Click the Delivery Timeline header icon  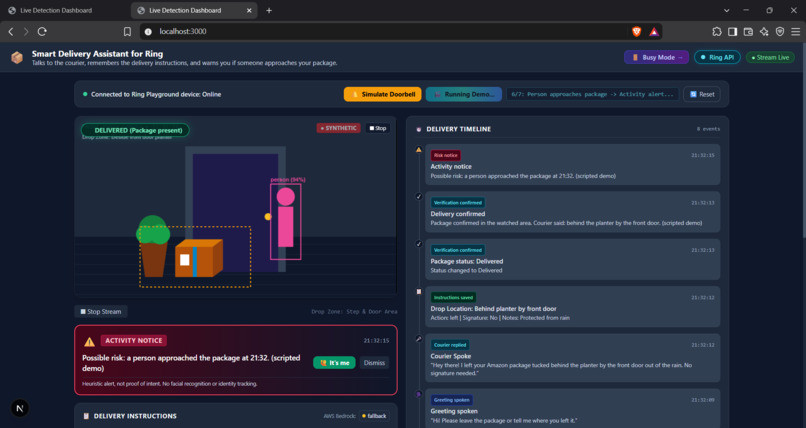418,129
